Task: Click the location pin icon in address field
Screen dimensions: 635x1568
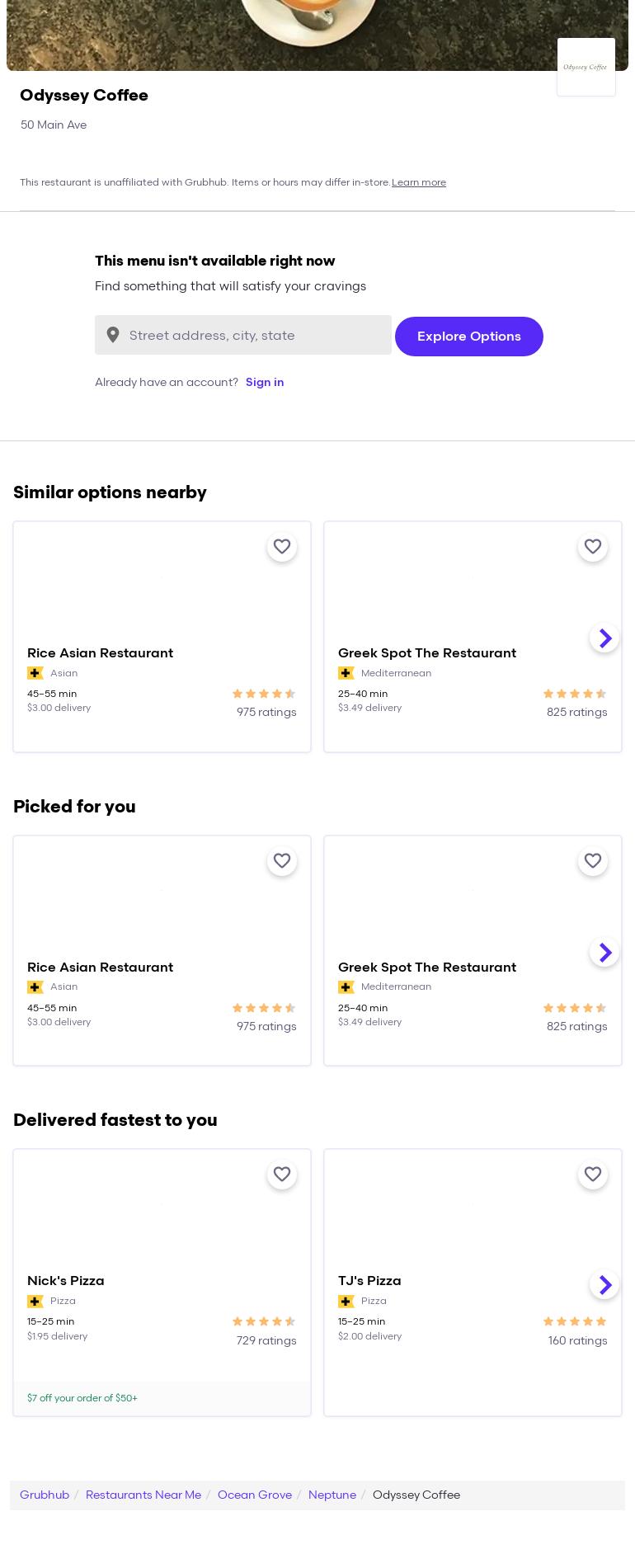Action: coord(113,335)
